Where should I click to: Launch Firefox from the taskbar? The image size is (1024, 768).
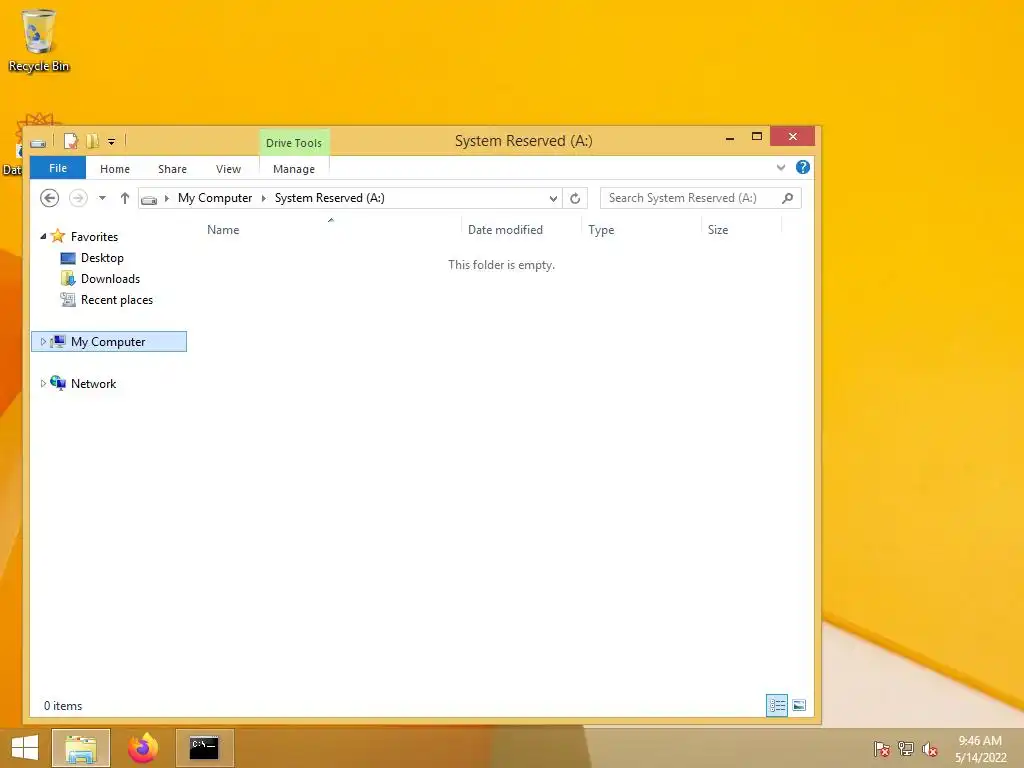coord(143,748)
